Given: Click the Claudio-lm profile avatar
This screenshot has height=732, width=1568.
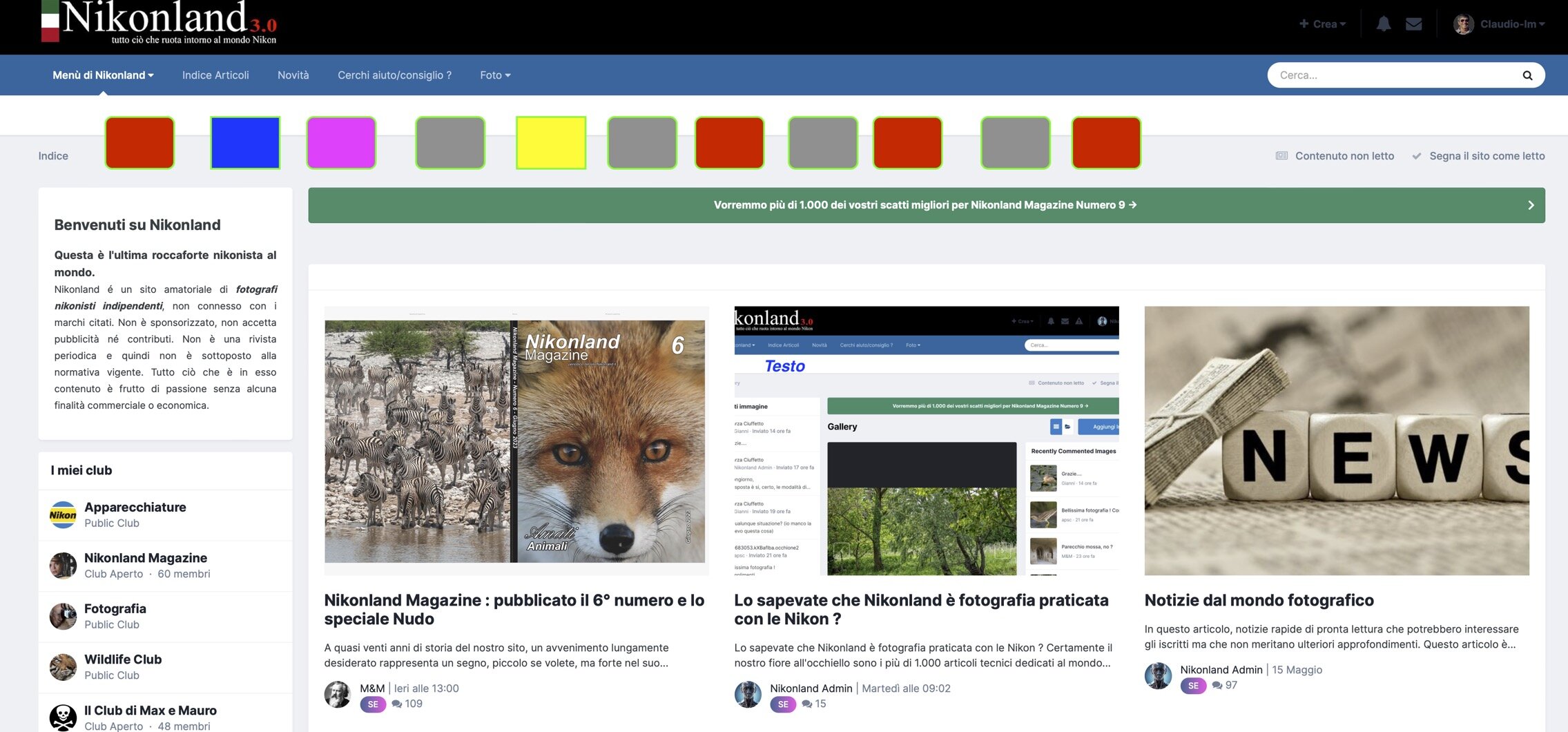Looking at the screenshot, I should [1463, 24].
